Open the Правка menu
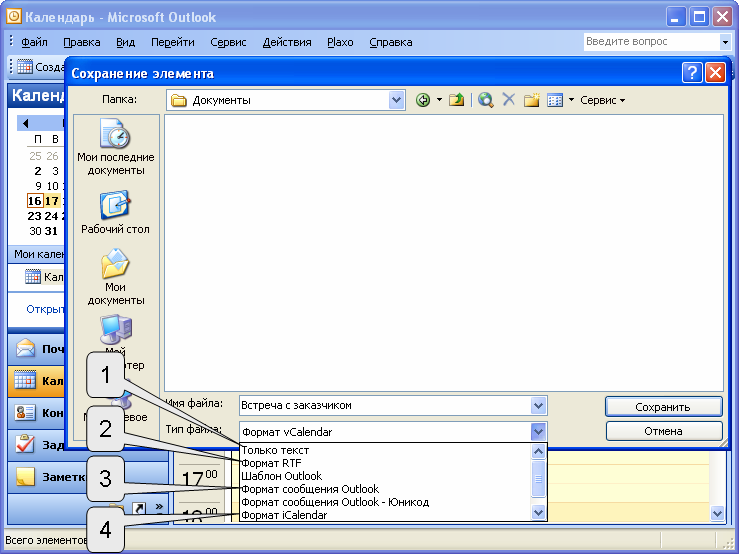 coord(82,42)
